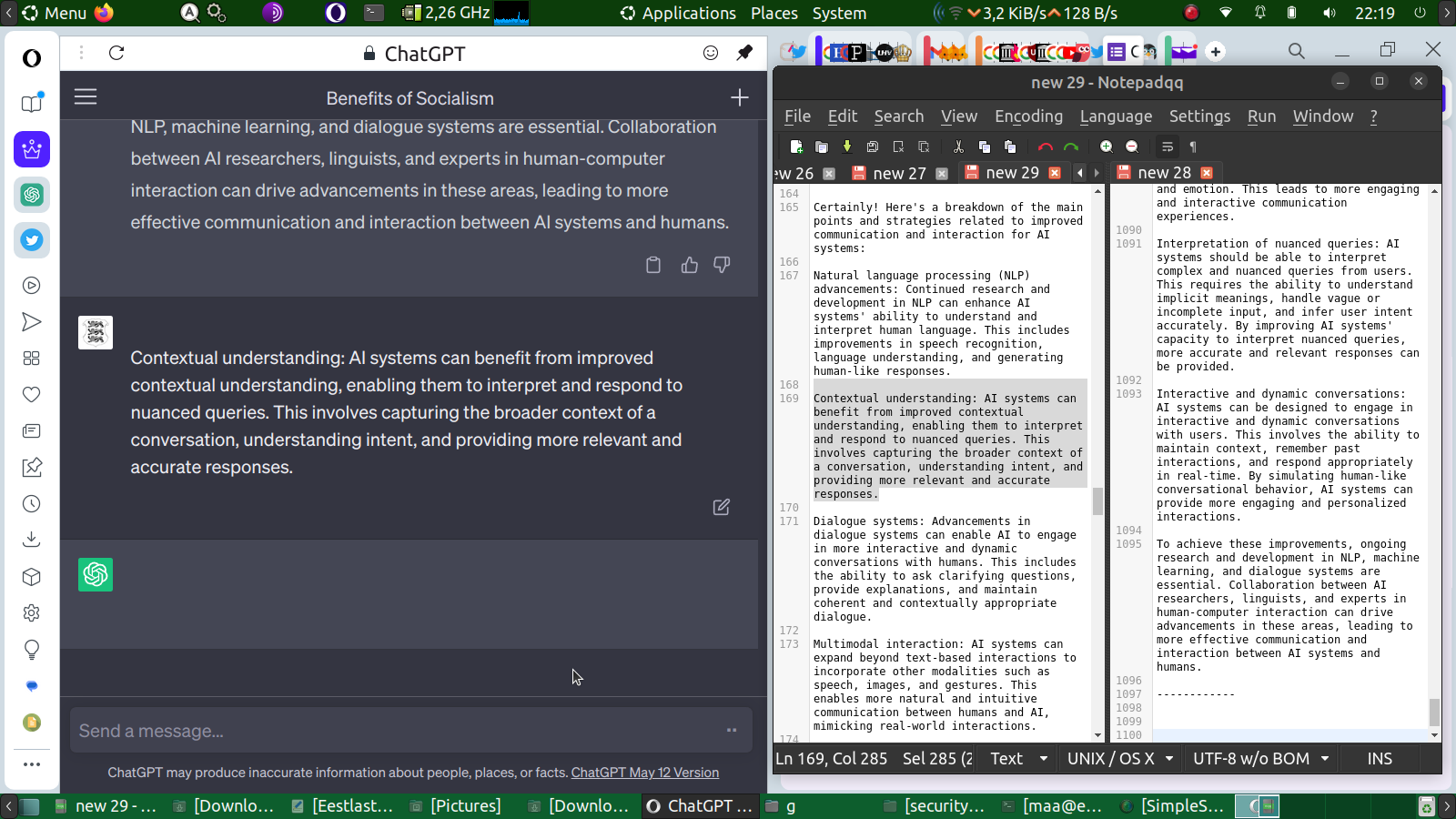Click the Send a message input field
The width and height of the screenshot is (1456, 819).
click(x=411, y=731)
